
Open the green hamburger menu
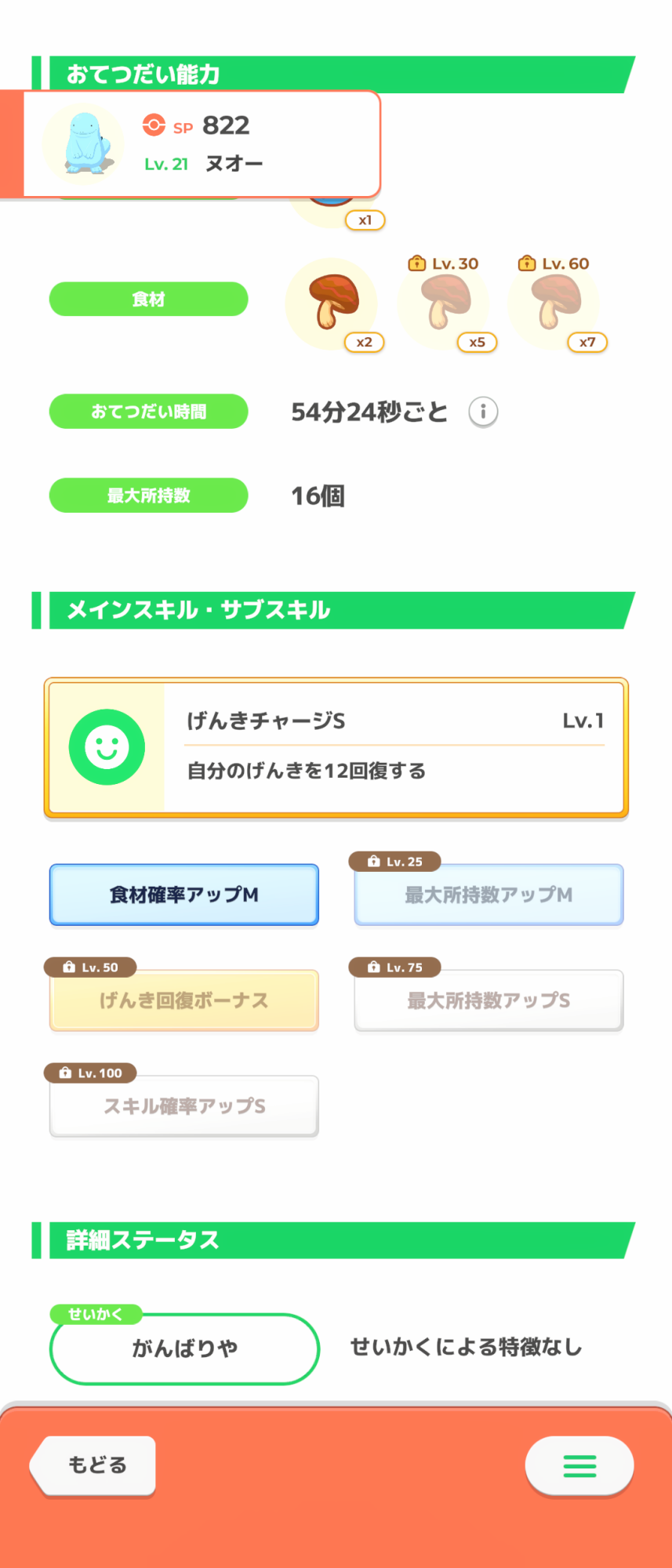[x=579, y=1465]
